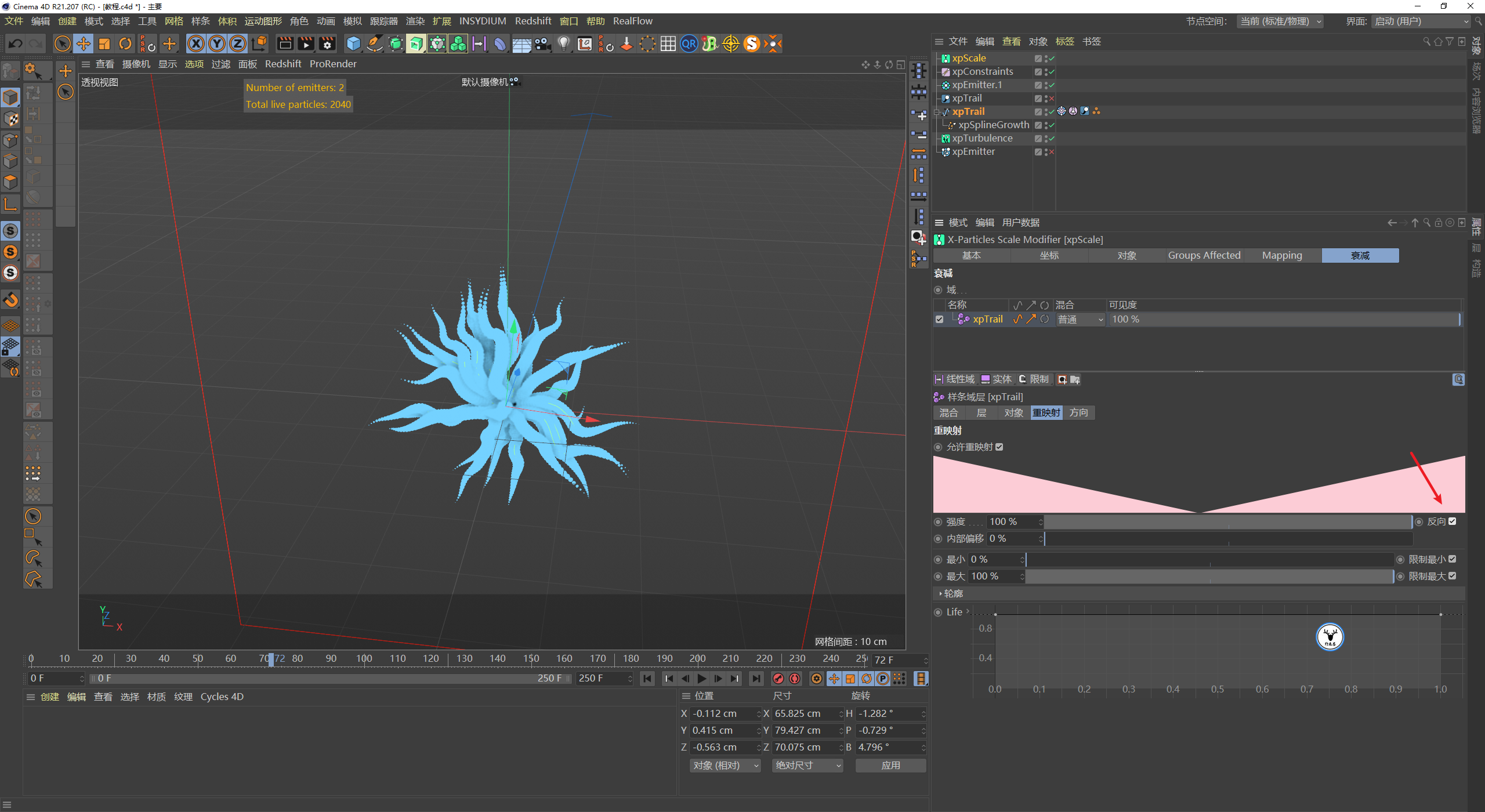Open 对象 (相对) coordinate dropdown
The image size is (1485, 812).
coord(725,766)
